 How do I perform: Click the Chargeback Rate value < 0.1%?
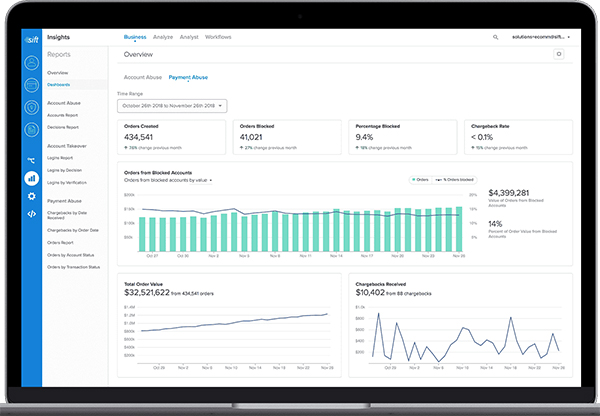coord(482,137)
